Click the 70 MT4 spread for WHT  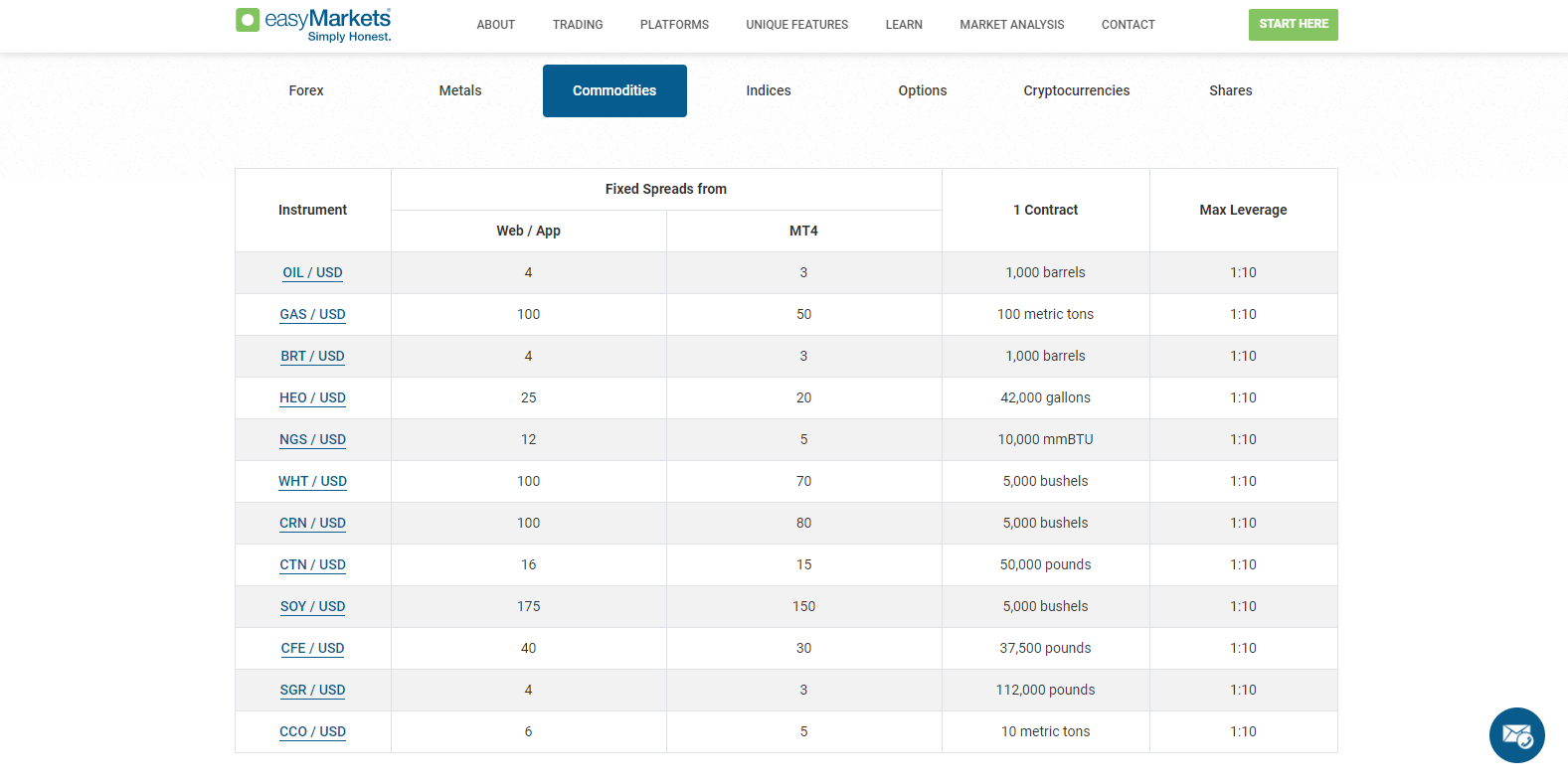point(803,481)
